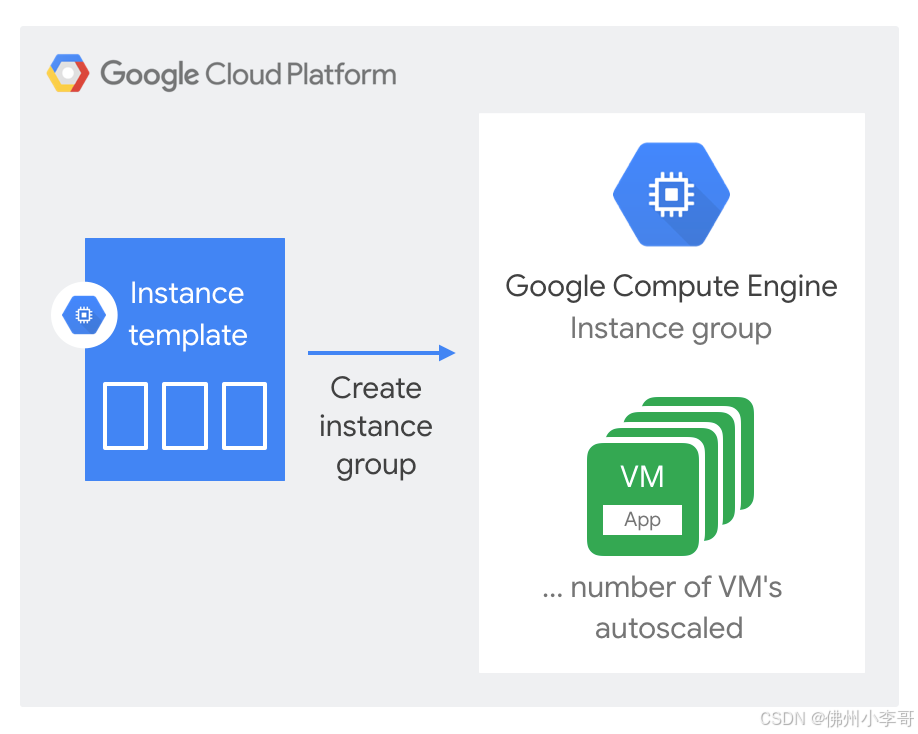
Task: Click the blue arrow pointing to instance group
Action: 381,352
